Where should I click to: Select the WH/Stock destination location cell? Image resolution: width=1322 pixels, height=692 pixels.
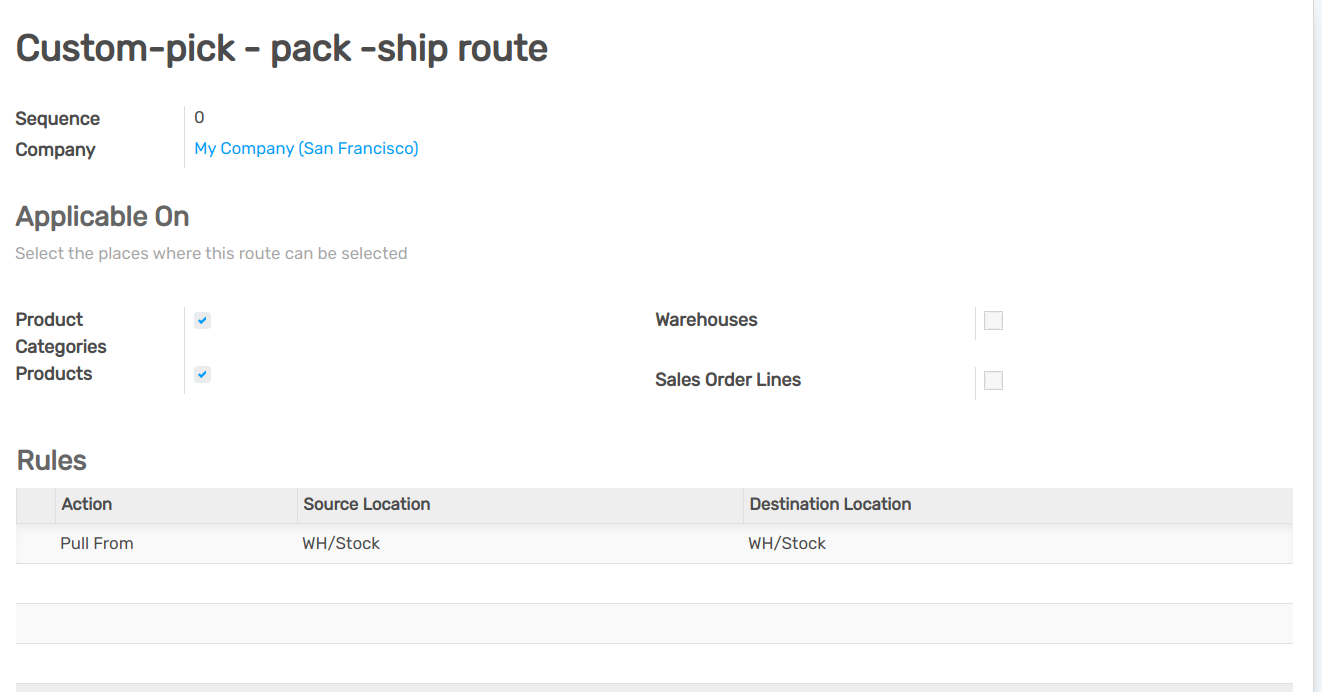(x=787, y=544)
